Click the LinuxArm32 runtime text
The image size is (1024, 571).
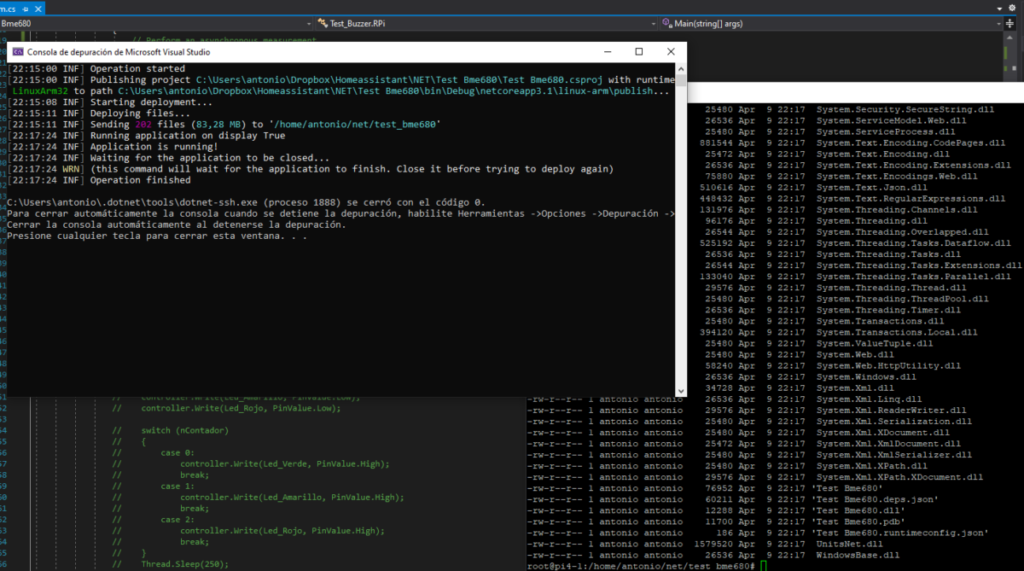pos(40,91)
